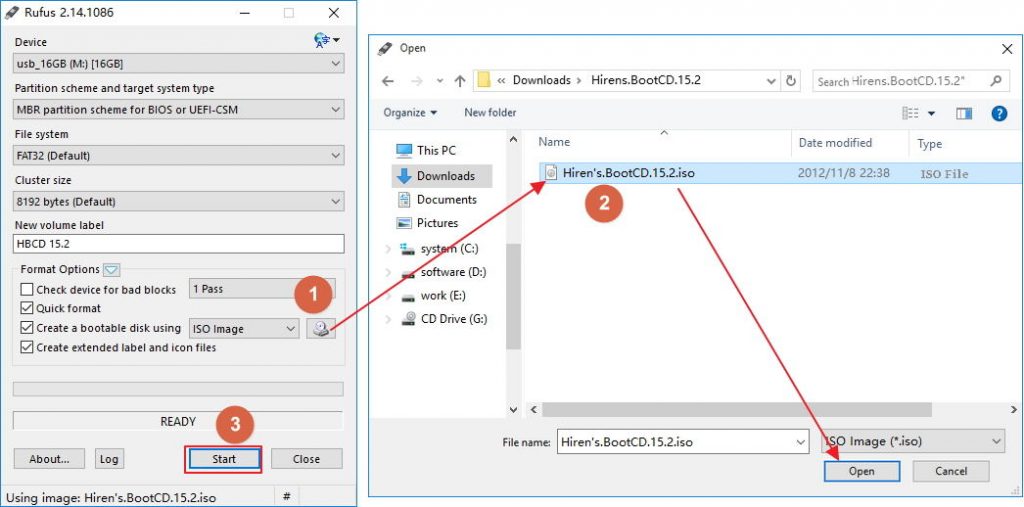The image size is (1024, 507).
Task: Click the change view icon
Action: tap(911, 113)
